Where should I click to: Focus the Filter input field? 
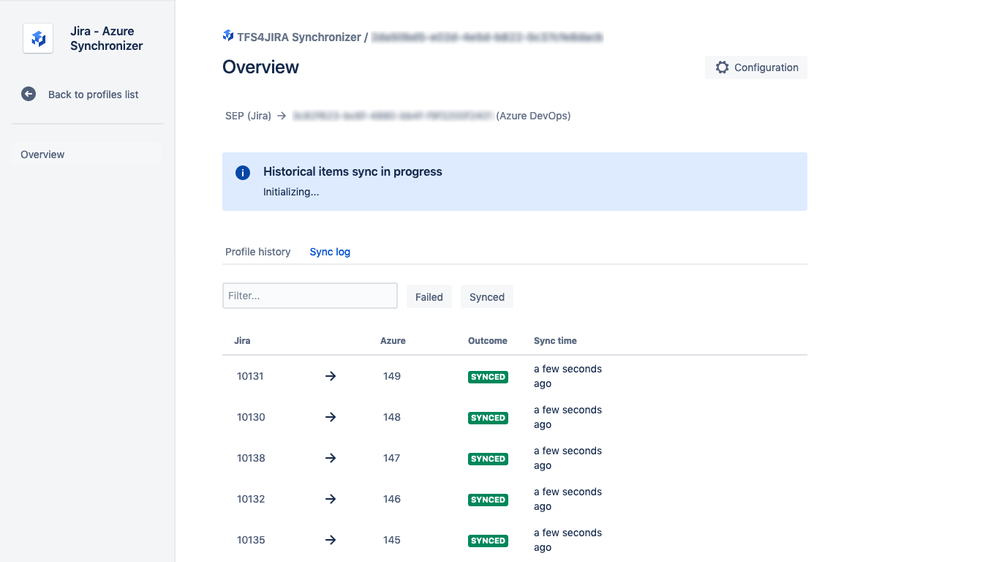310,296
